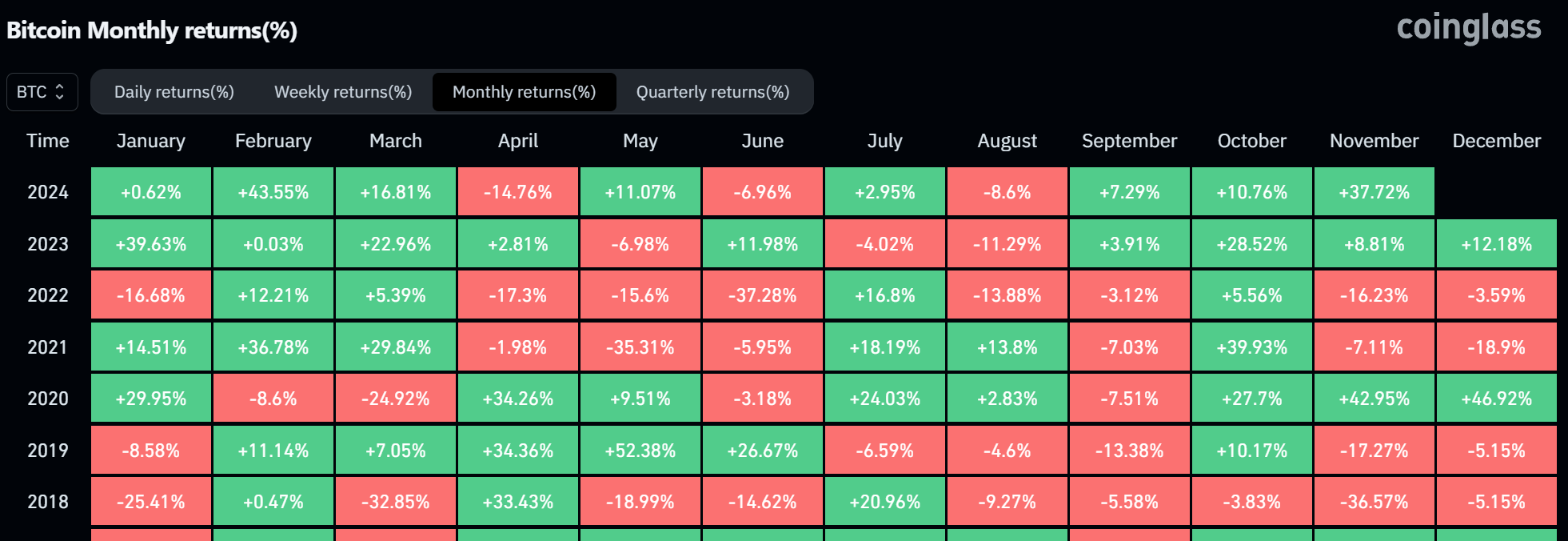Switch to Daily returns(%) tab
The image size is (1568, 541).
pos(174,92)
